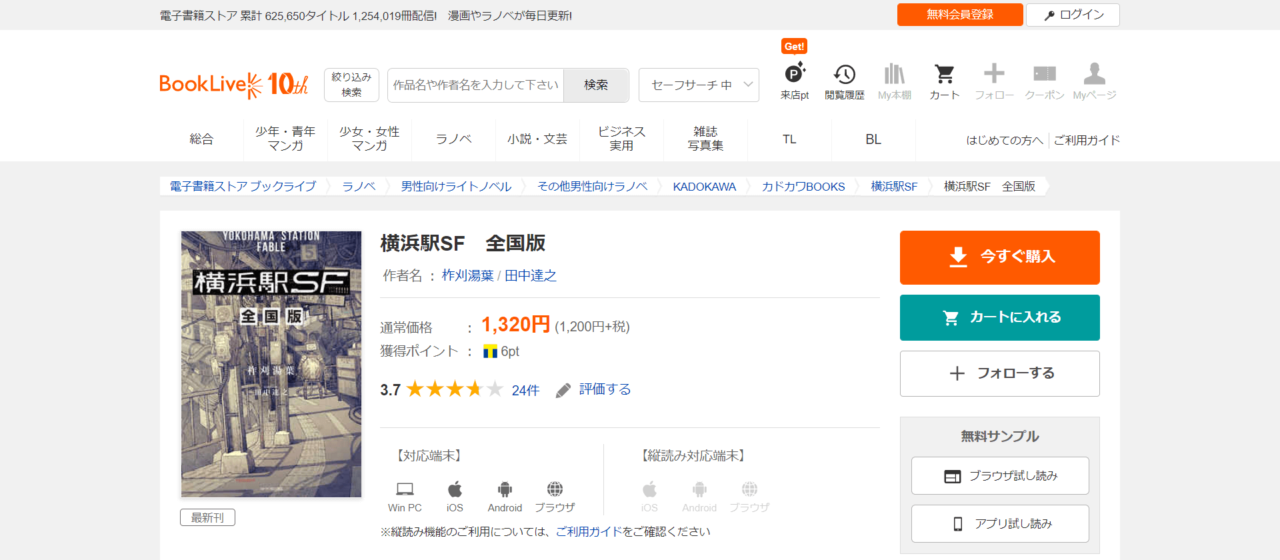The width and height of the screenshot is (1280, 560).
Task: Open Myページ profile icon
Action: [1094, 80]
